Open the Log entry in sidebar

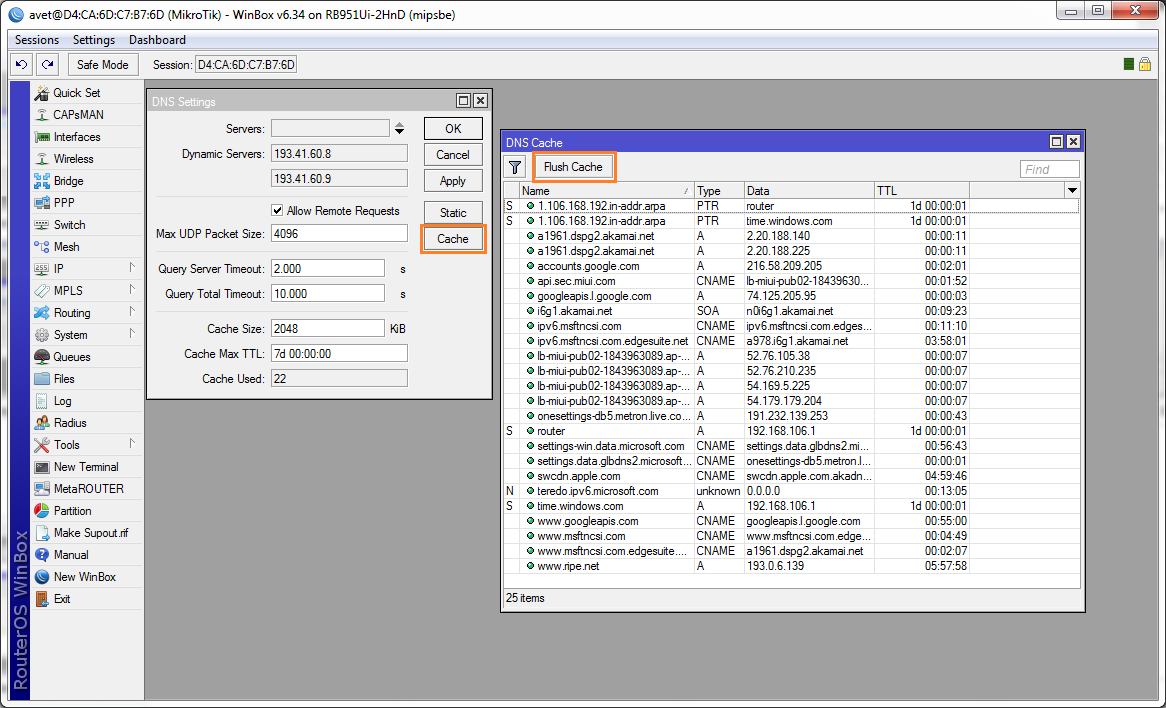coord(62,401)
